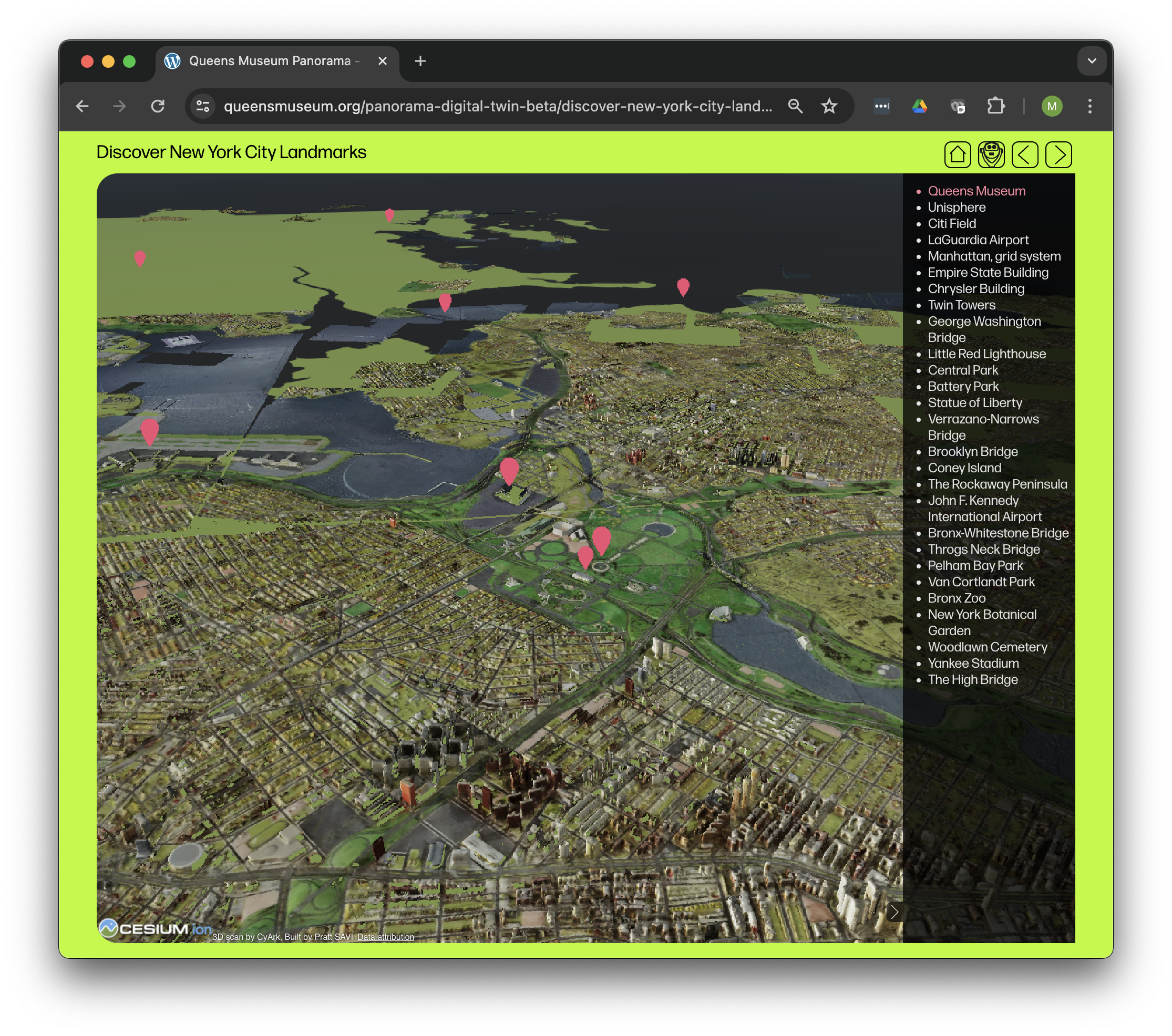Select Pelham Bay Park in list
The height and width of the screenshot is (1036, 1172).
[x=975, y=566]
